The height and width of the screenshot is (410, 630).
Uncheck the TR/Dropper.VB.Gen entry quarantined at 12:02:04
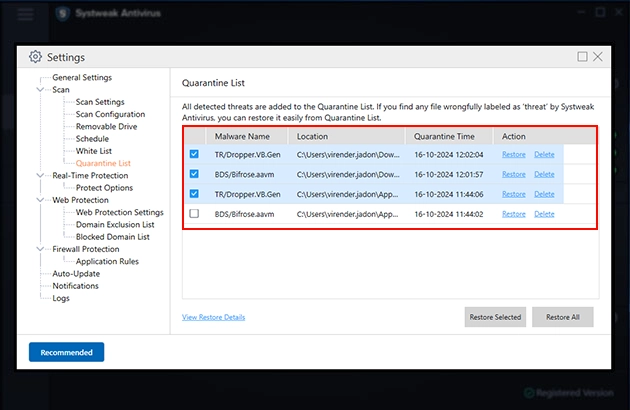194,154
